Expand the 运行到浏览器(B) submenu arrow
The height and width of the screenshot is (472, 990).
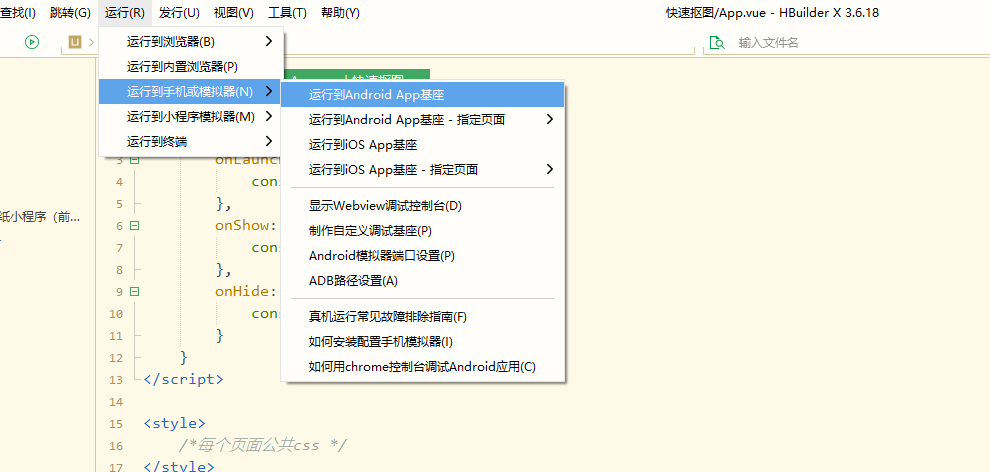pyautogui.click(x=269, y=41)
